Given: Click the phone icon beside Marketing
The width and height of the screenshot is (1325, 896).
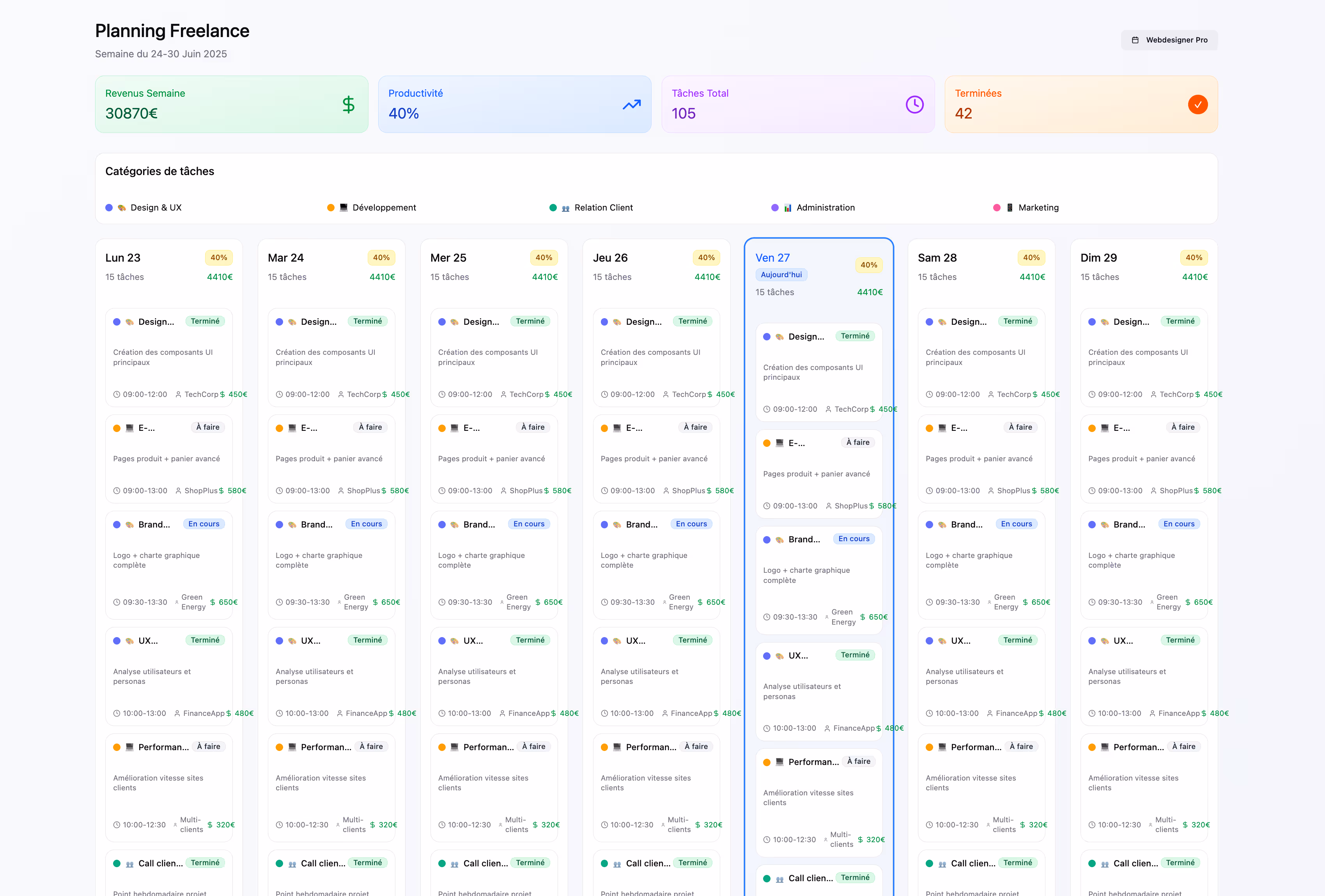Looking at the screenshot, I should click(x=1010, y=208).
